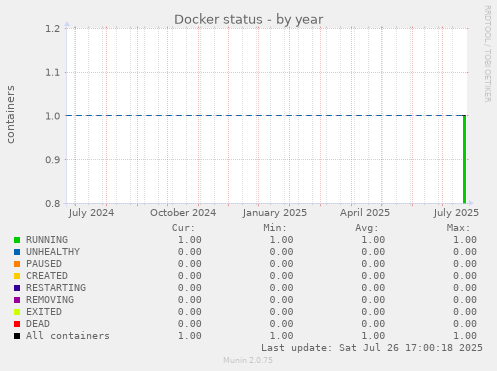
Task: Click the yellow CREATED legend swatch
Action: [17, 276]
